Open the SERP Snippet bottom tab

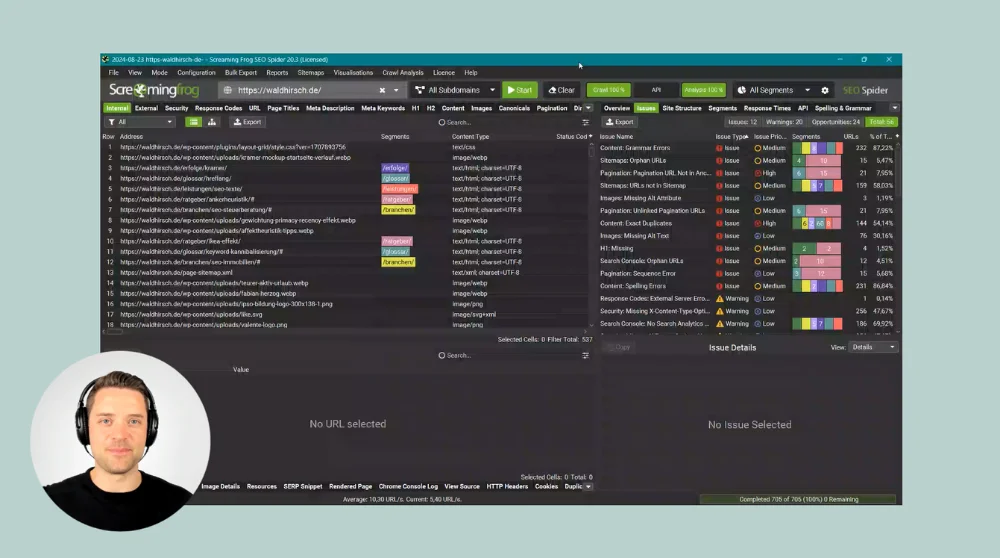[303, 487]
